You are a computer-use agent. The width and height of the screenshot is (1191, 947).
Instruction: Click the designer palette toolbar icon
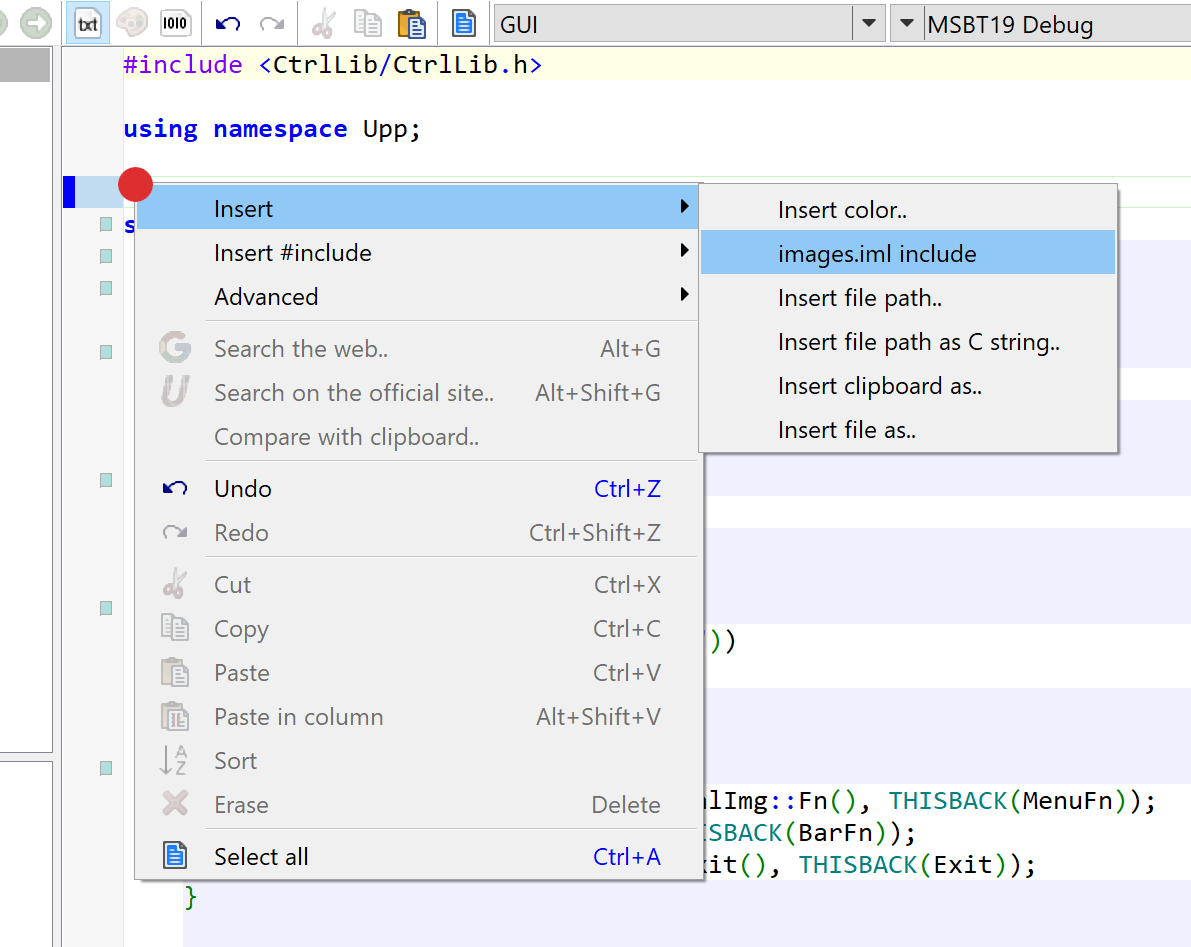(131, 23)
